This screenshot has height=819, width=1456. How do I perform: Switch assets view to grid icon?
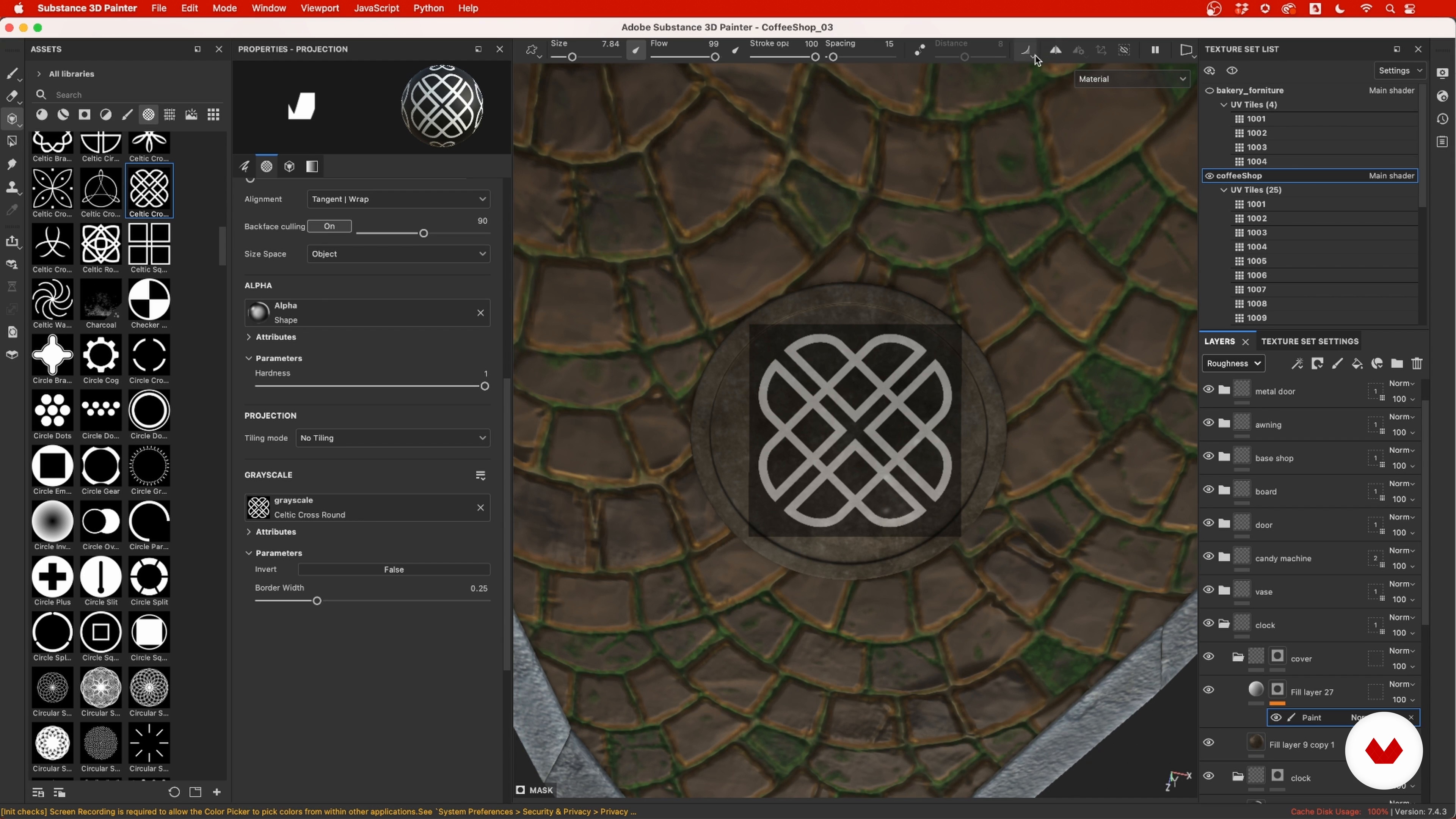213,115
